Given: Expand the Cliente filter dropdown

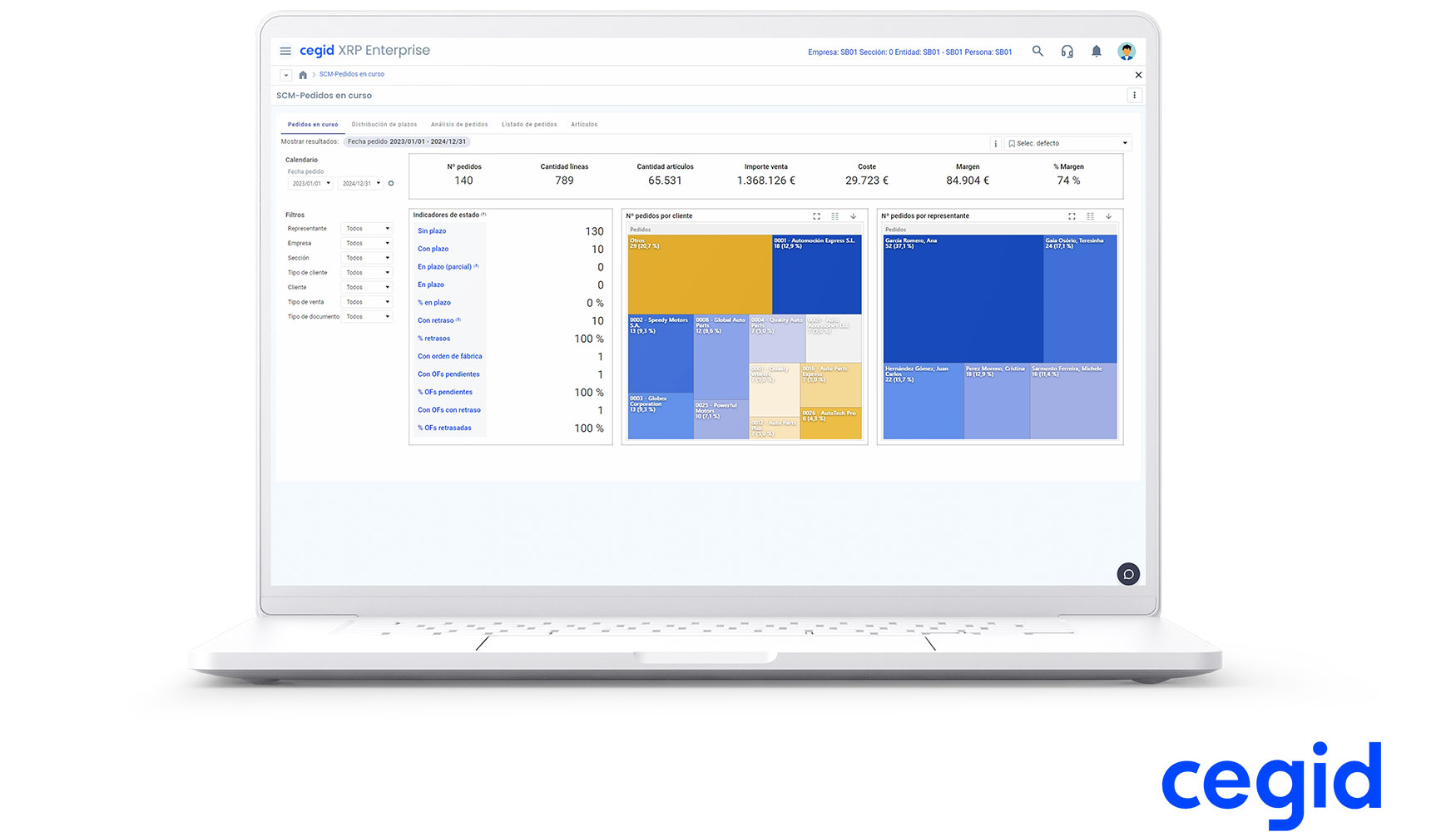Looking at the screenshot, I should click(367, 287).
